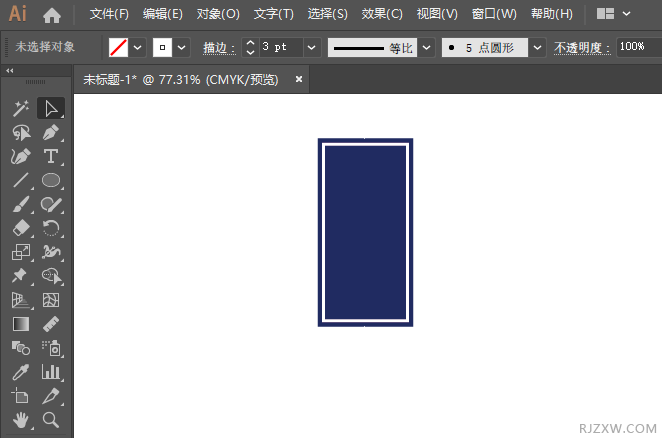This screenshot has width=662, height=438.
Task: Expand the stroke weight dropdown
Action: point(311,47)
